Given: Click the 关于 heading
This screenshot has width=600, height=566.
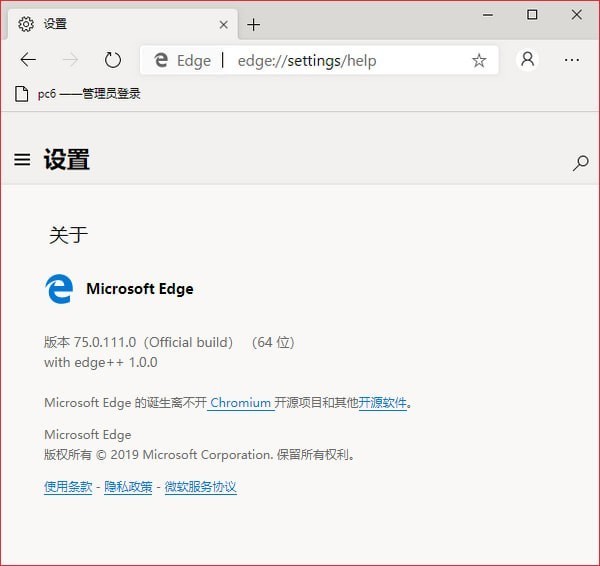Looking at the screenshot, I should (68, 235).
